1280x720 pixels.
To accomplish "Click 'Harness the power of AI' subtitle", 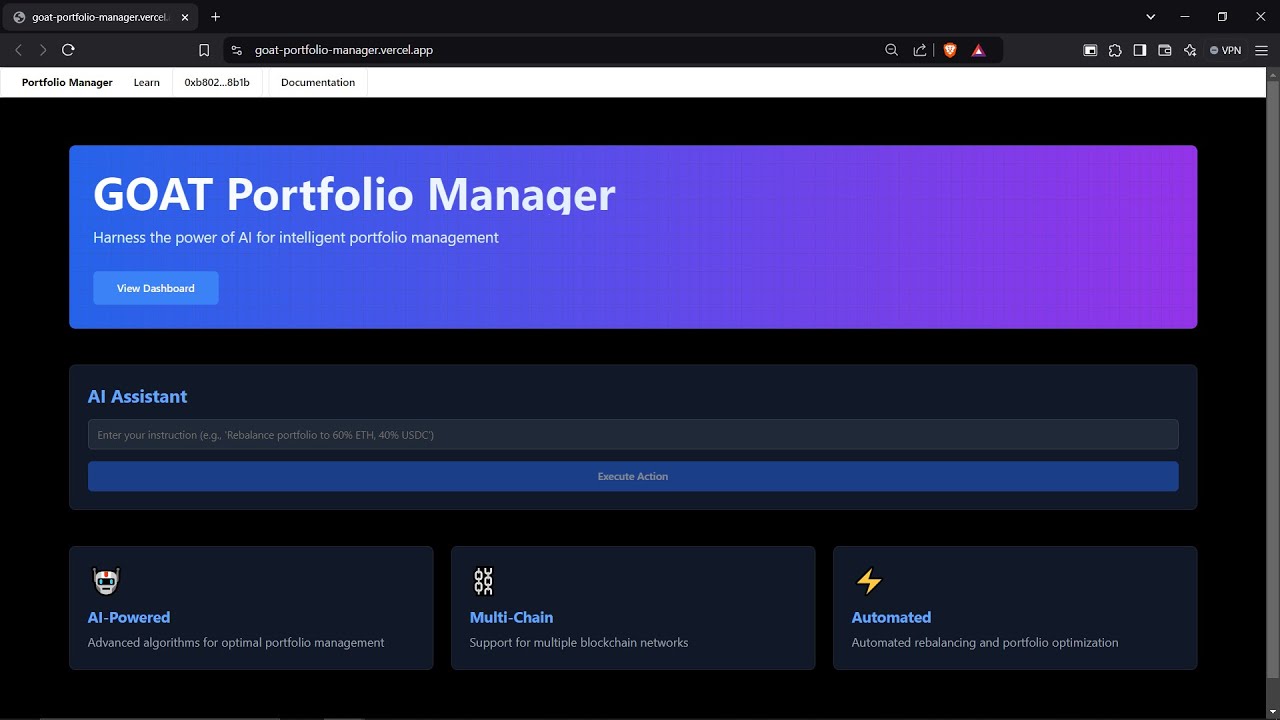I will coord(296,238).
